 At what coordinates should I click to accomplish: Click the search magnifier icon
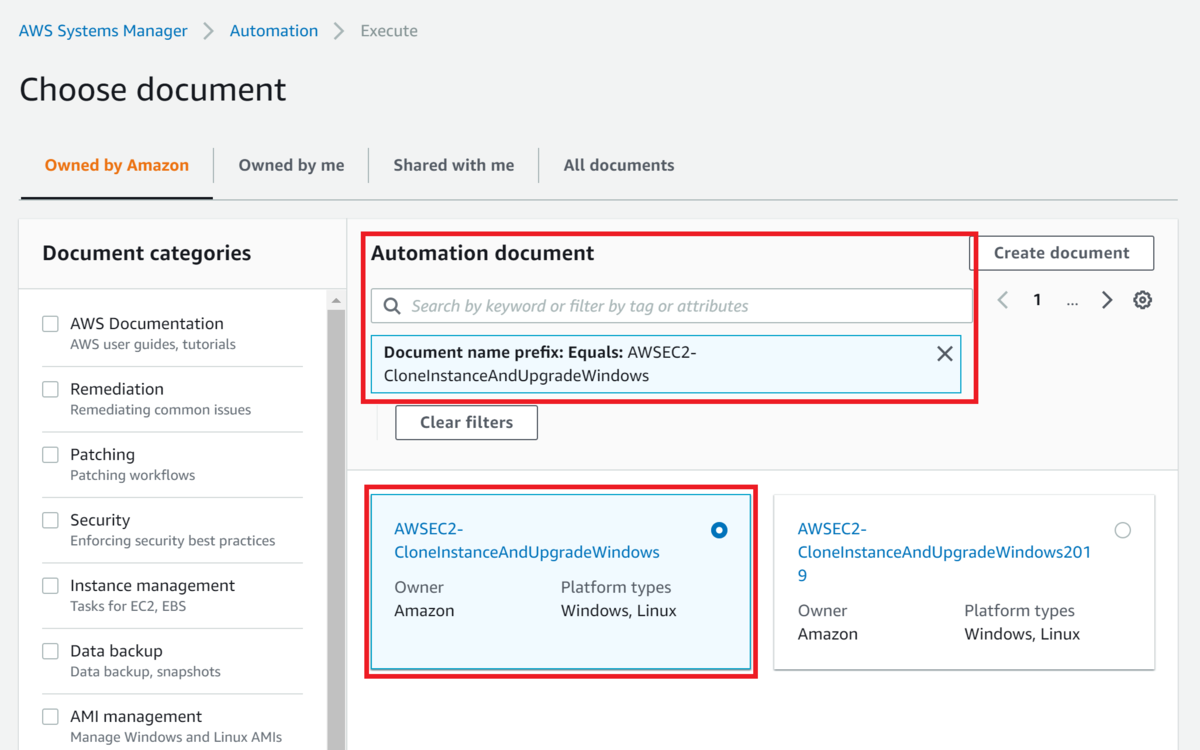pos(393,306)
